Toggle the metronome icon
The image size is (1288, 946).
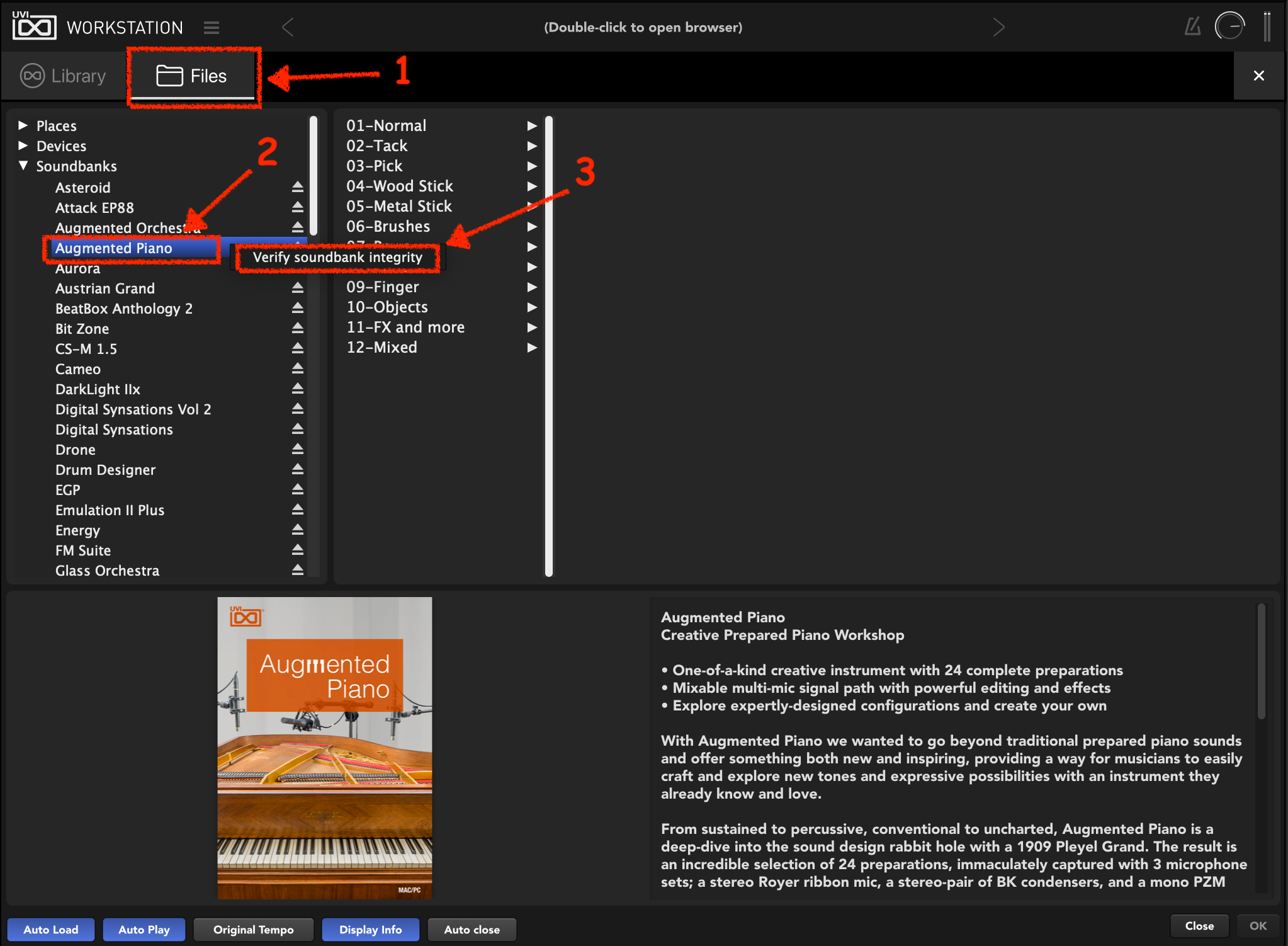1192,26
